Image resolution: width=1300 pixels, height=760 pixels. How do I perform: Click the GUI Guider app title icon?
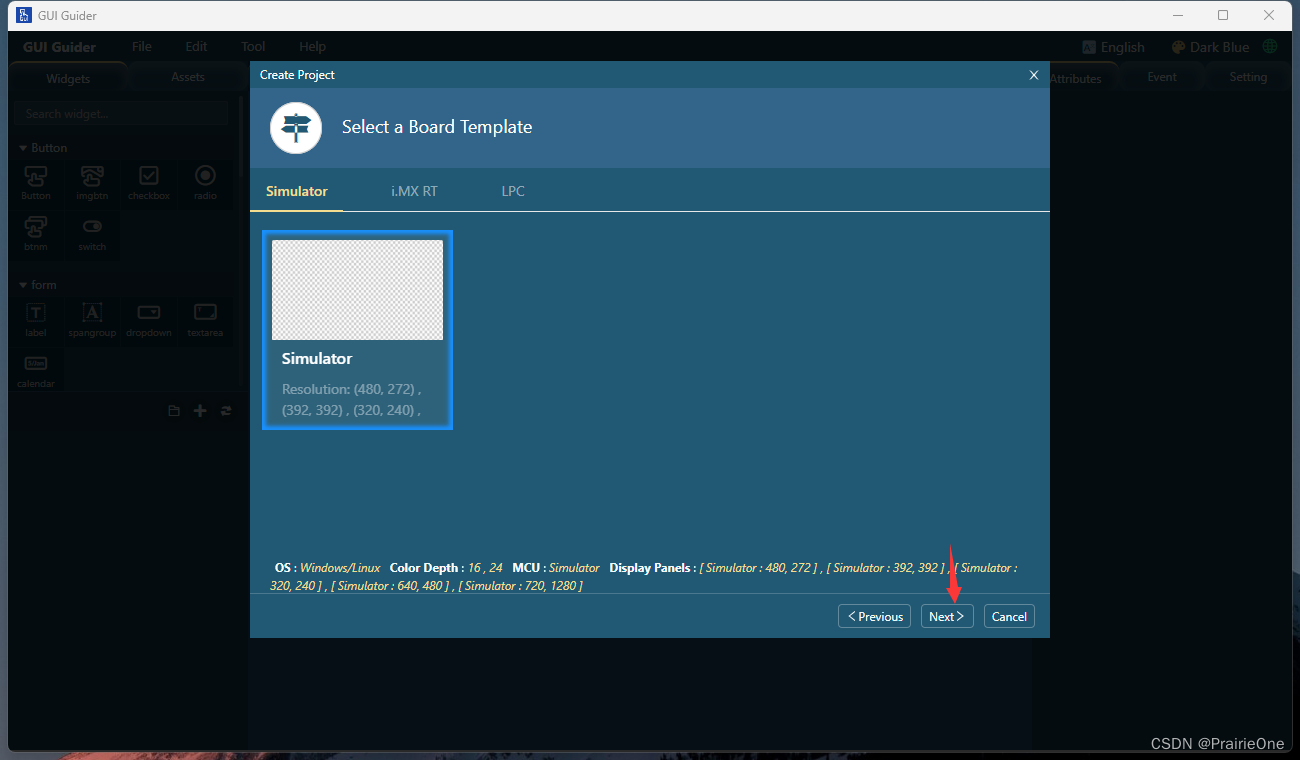24,15
